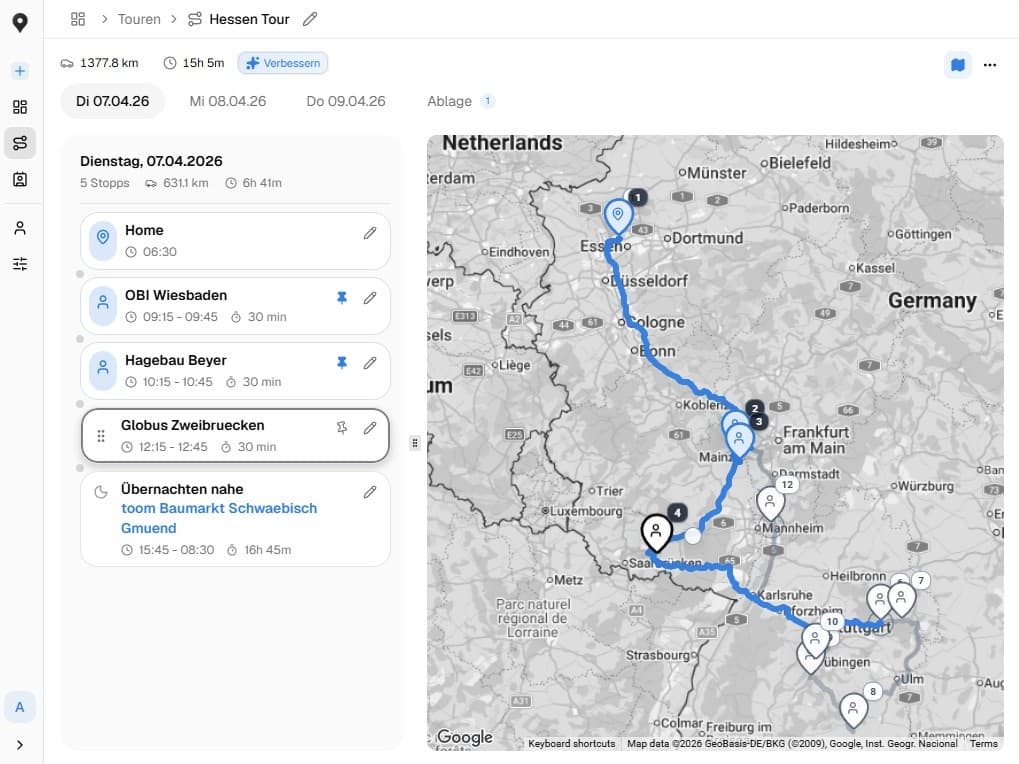
Task: Open the contacts calendar icon in sidebar
Action: point(20,179)
